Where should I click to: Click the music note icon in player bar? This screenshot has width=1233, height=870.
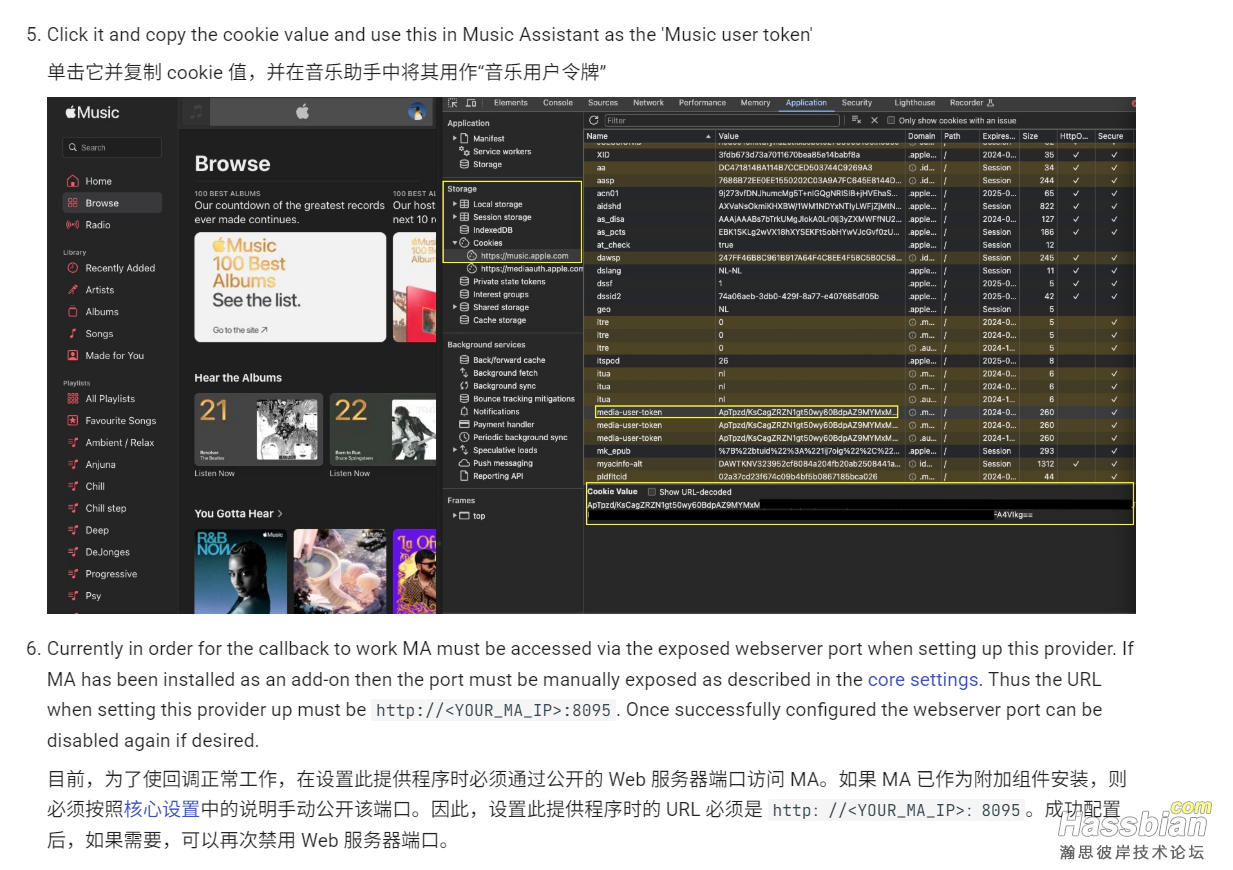tap(197, 112)
